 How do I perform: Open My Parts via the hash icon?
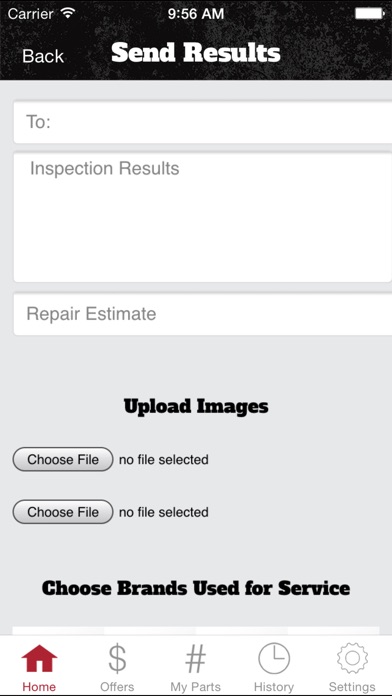coord(195,659)
